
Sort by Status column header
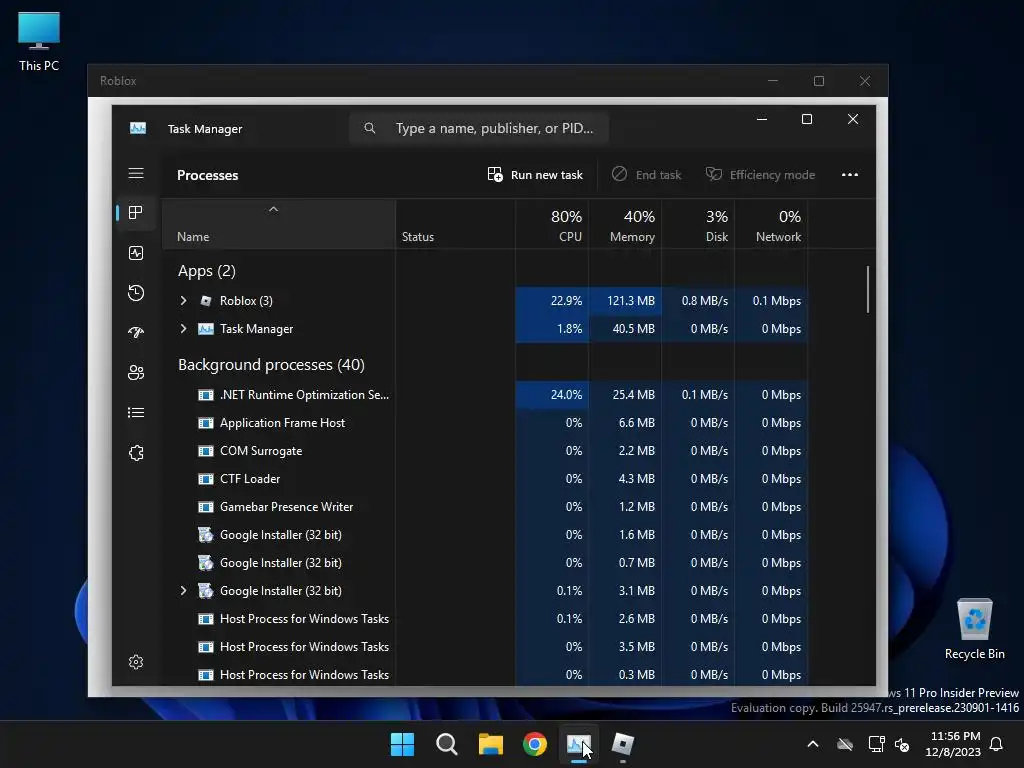tap(455, 224)
